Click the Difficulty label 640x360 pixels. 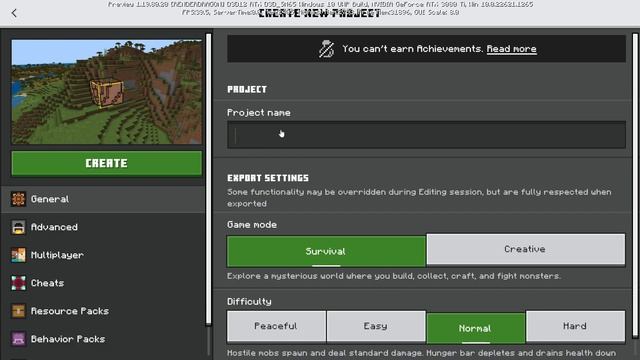pyautogui.click(x=249, y=302)
